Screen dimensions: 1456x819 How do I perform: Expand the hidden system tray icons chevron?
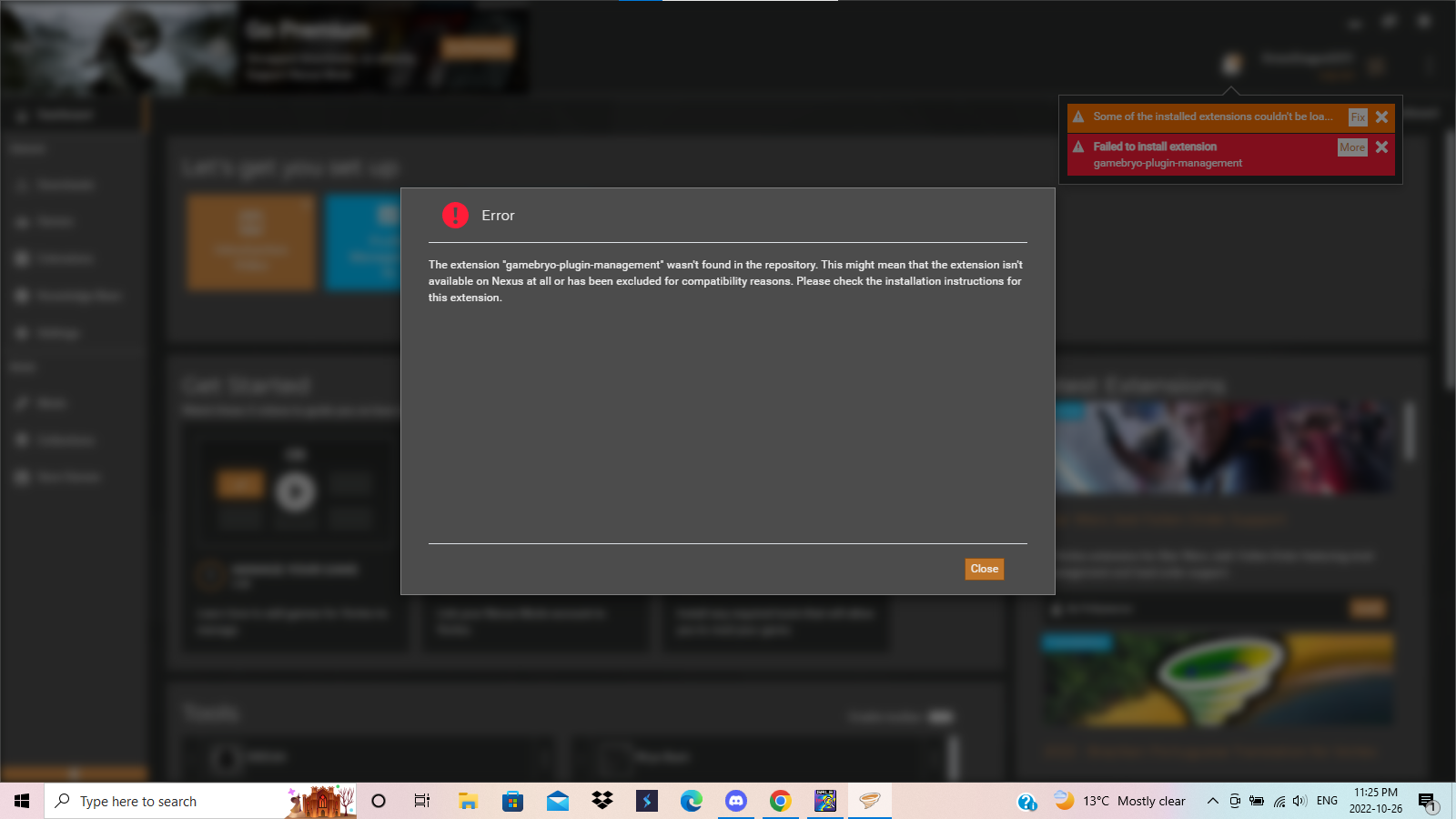1212,801
